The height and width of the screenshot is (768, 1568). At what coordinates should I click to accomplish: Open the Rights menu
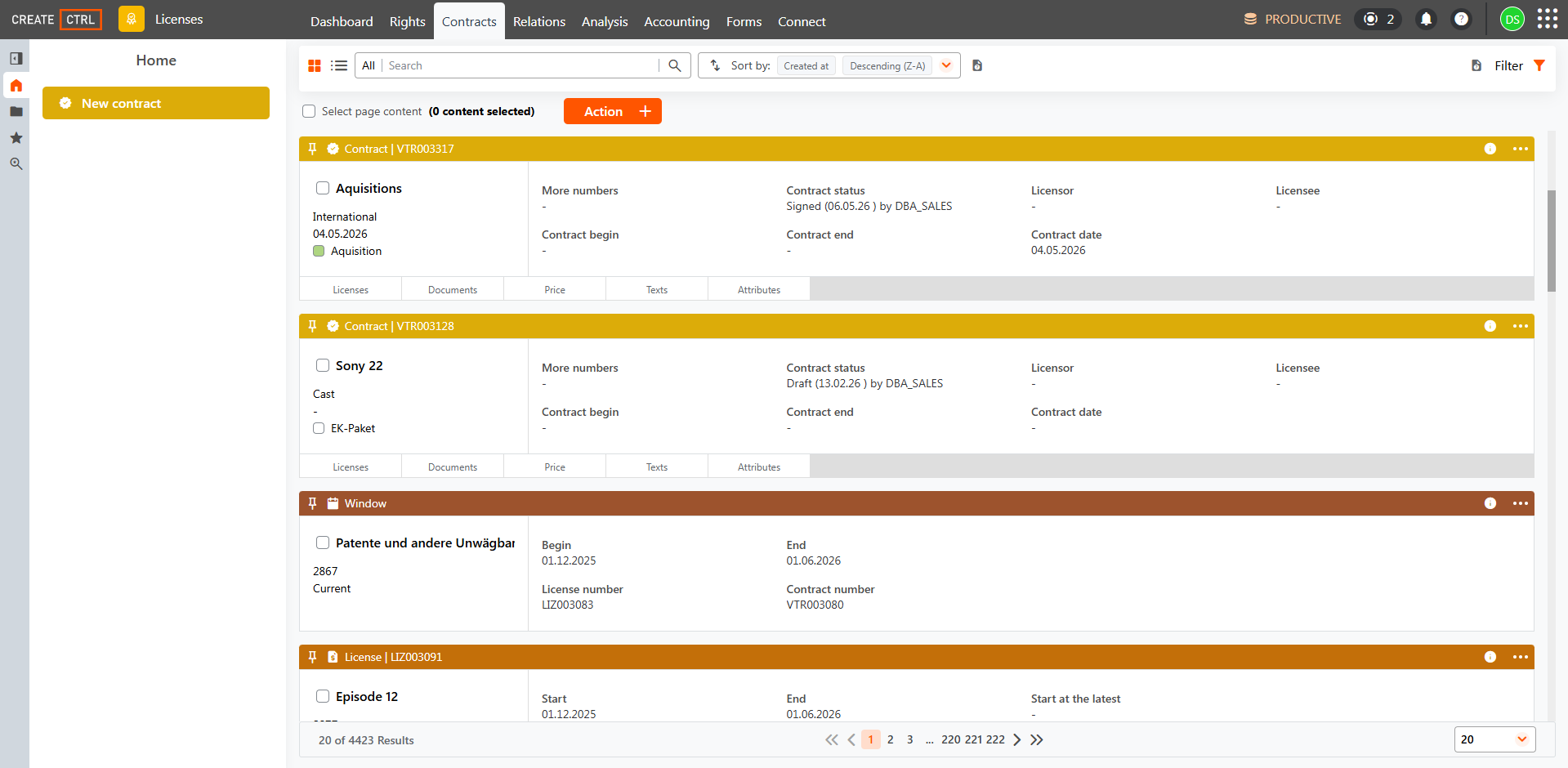point(408,21)
